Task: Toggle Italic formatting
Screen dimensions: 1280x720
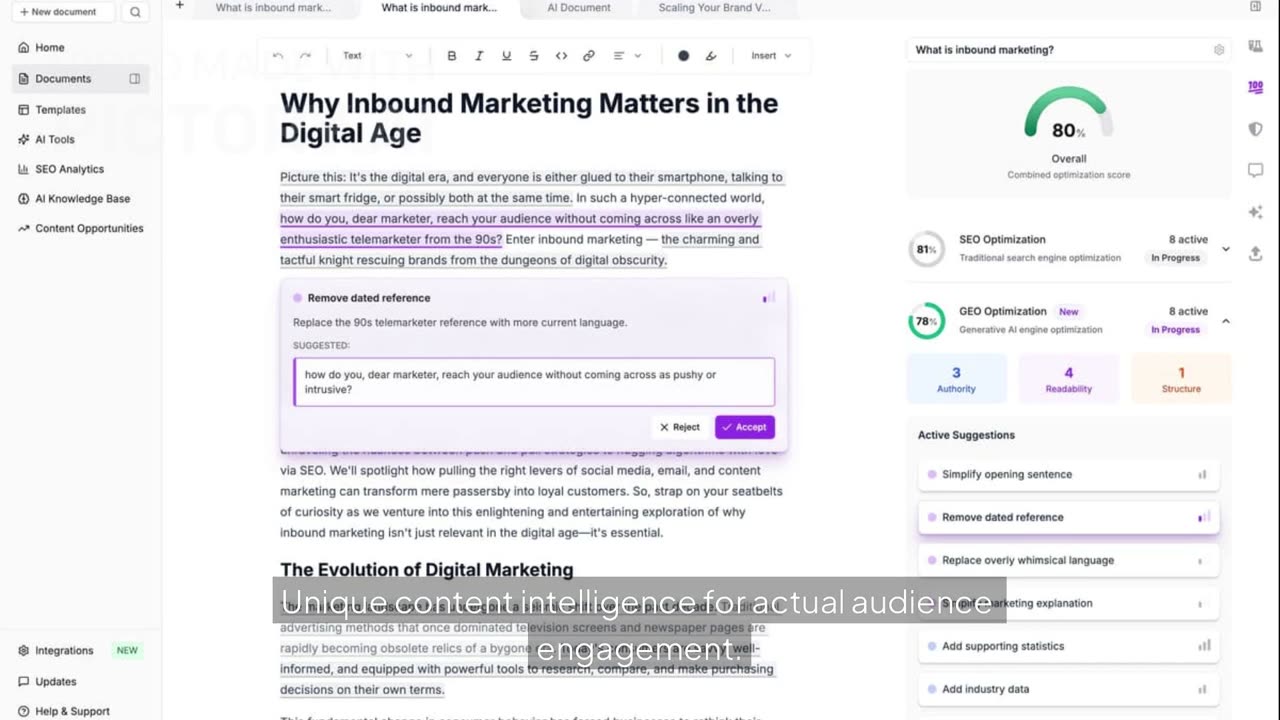Action: click(479, 56)
